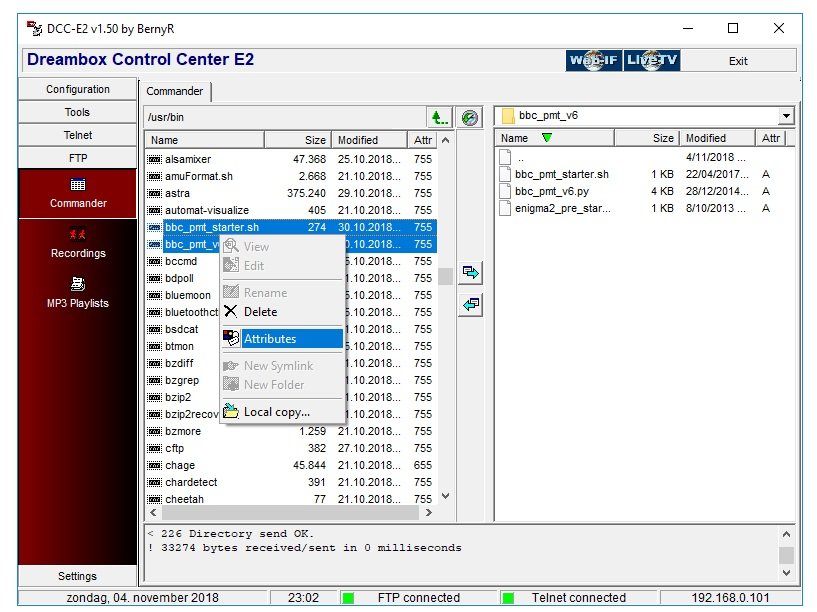Open the Configuration section

(78, 89)
